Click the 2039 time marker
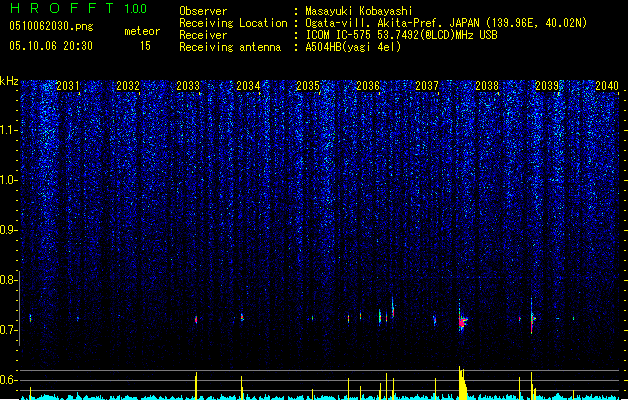 tap(547, 86)
